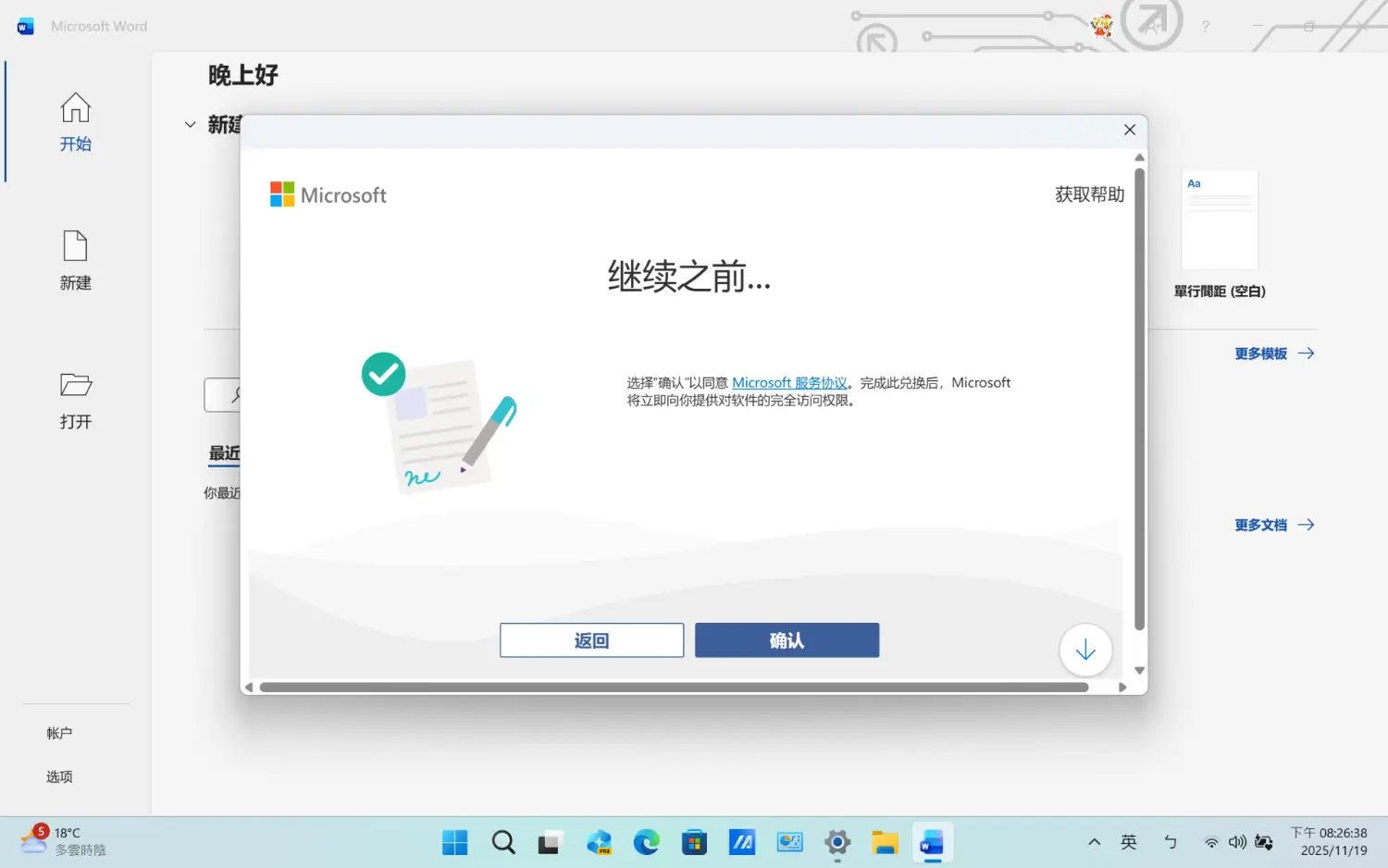The height and width of the screenshot is (868, 1388).
Task: Open the Microsoft 服务协议 link
Action: 789,383
